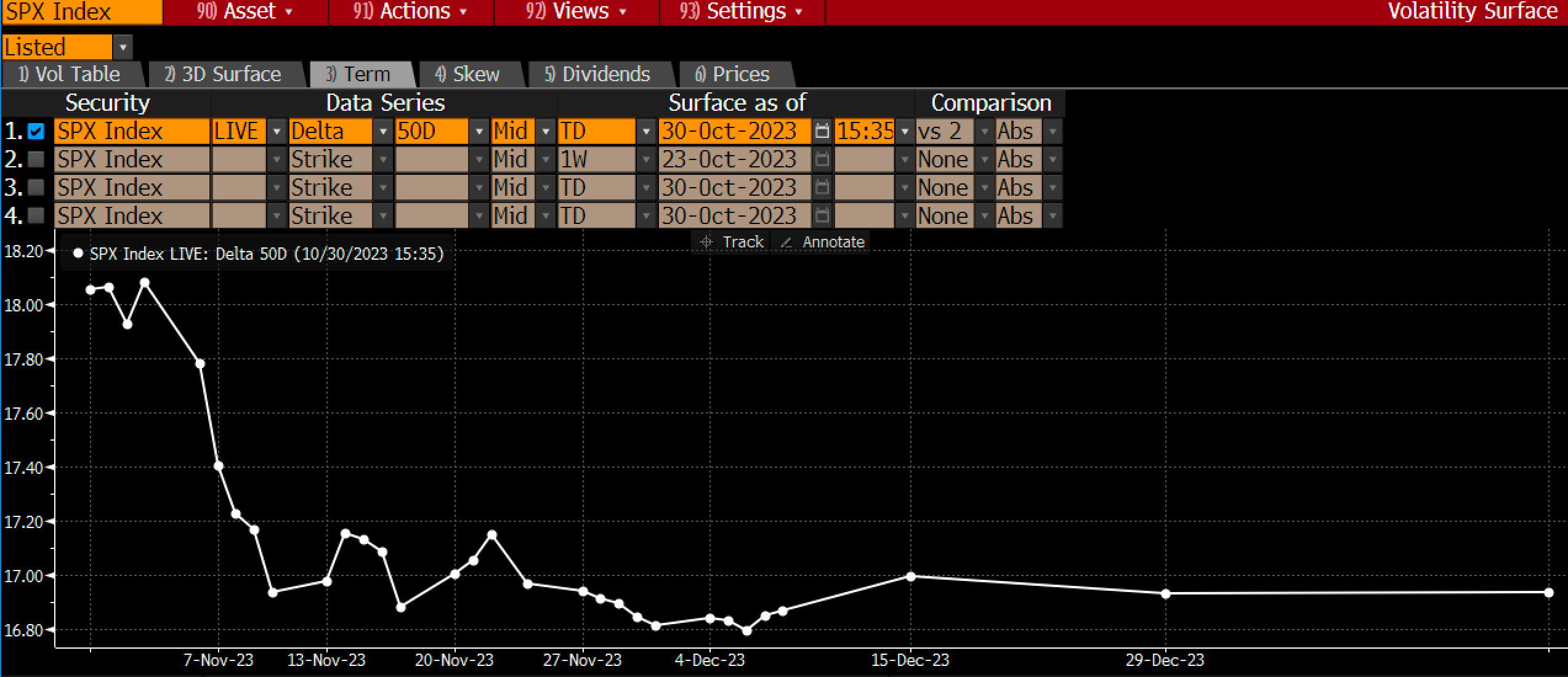This screenshot has width=1568, height=677.
Task: Open the Abs dropdown in row 1
Action: point(1053,131)
